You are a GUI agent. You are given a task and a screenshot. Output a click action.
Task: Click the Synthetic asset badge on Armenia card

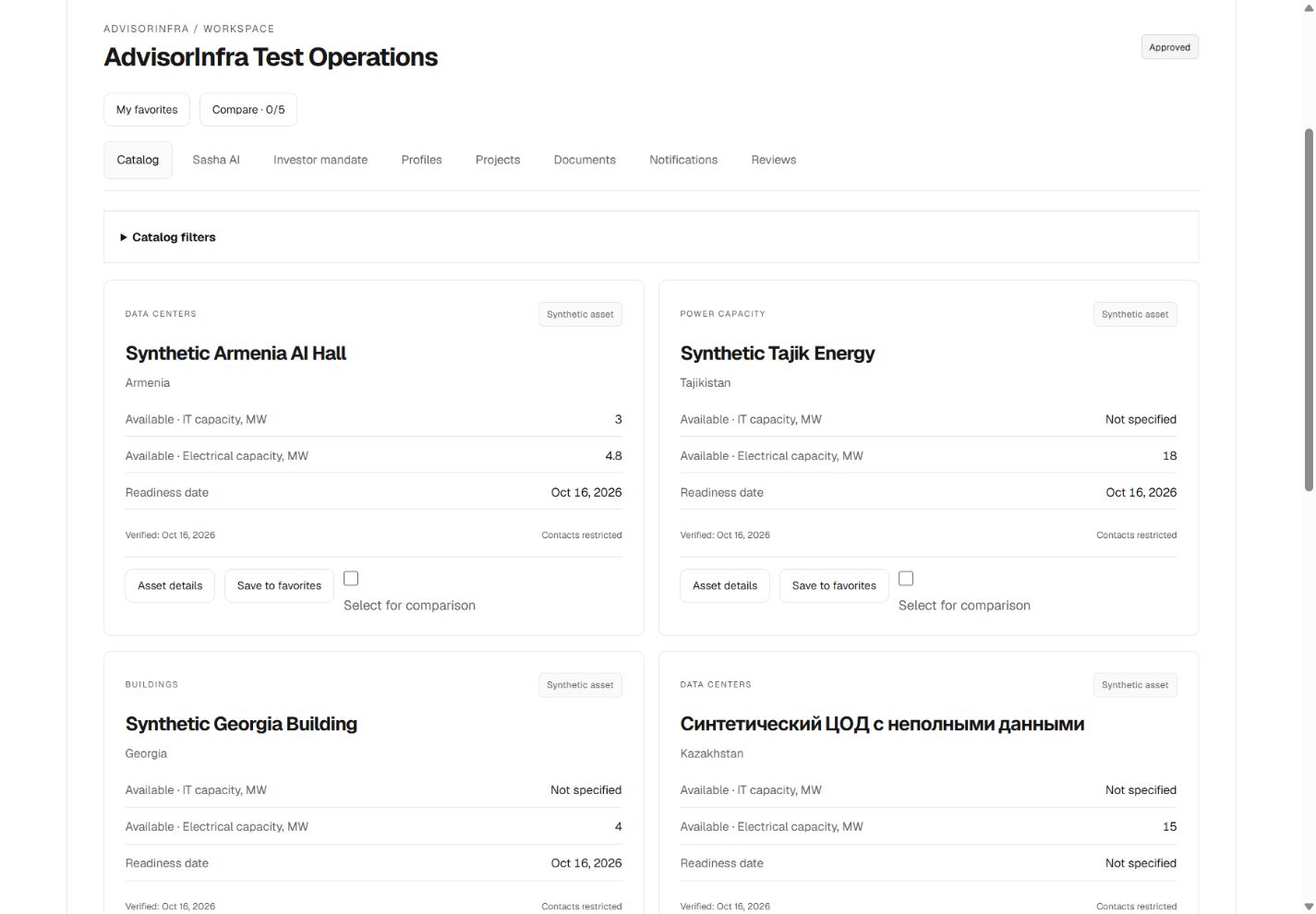pos(580,315)
